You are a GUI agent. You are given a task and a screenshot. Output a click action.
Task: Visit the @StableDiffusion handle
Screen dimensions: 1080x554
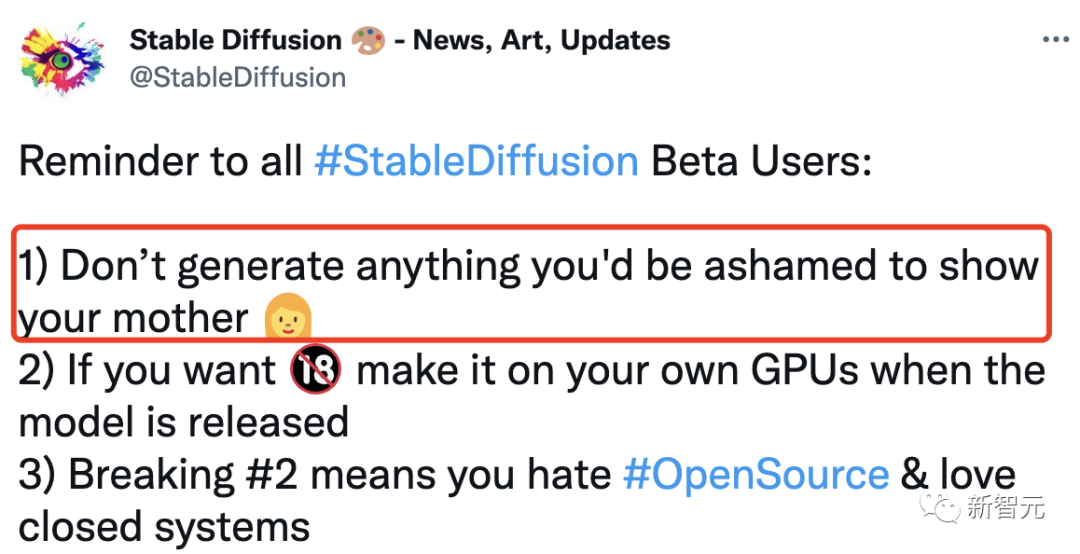238,77
